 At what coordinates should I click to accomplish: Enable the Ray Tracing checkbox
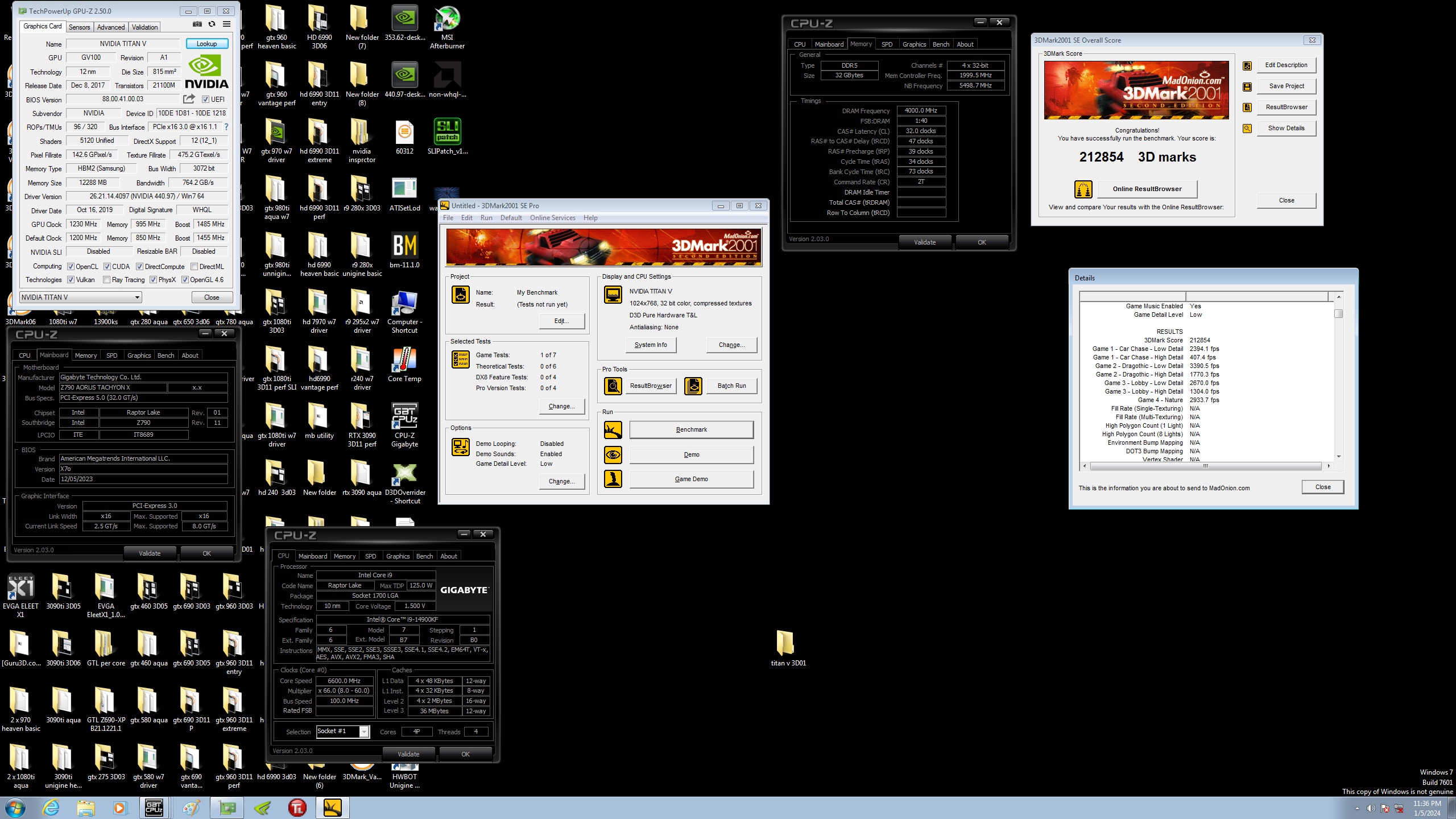(106, 280)
